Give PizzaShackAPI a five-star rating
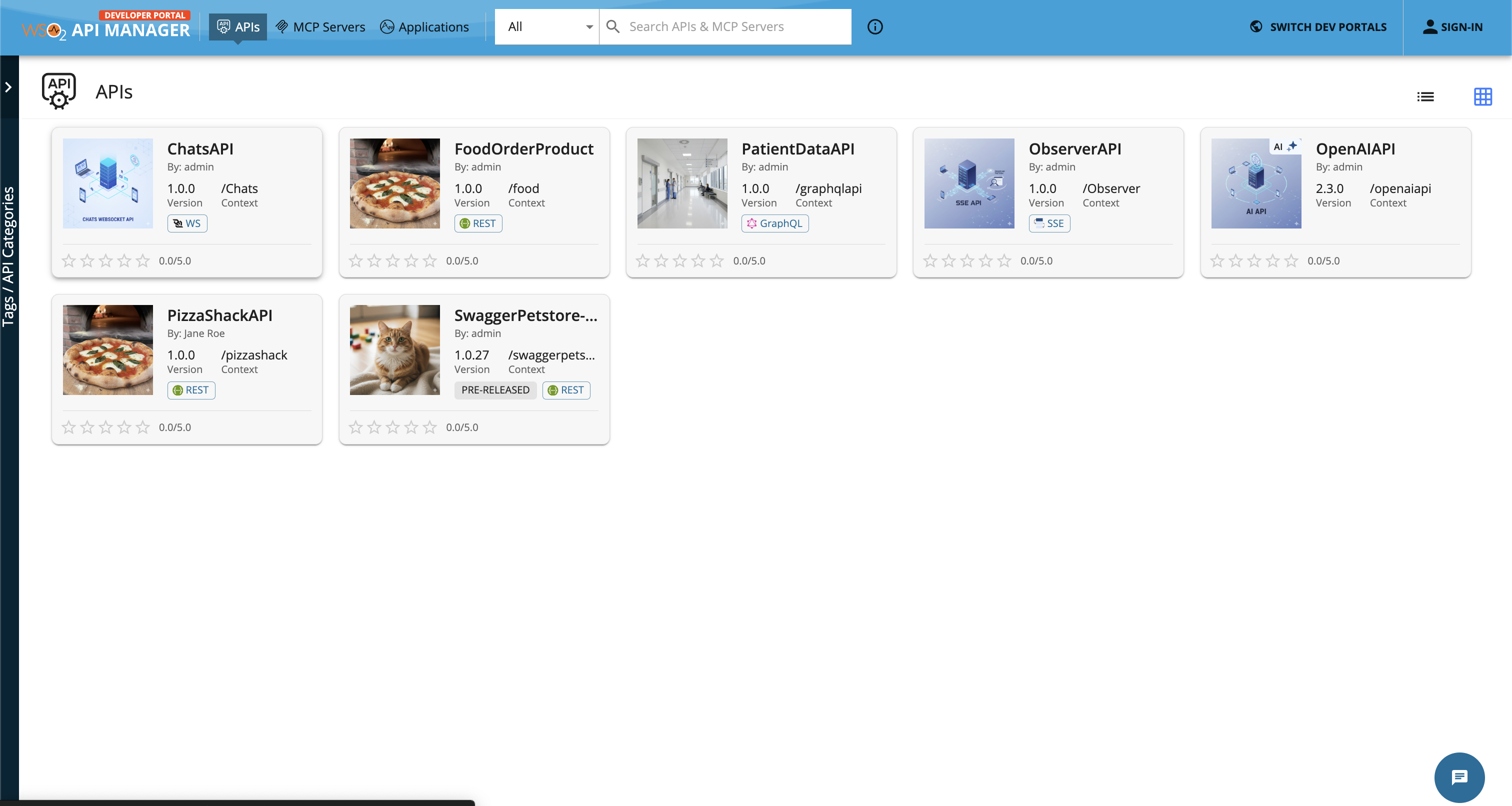Viewport: 1512px width, 806px height. [142, 427]
